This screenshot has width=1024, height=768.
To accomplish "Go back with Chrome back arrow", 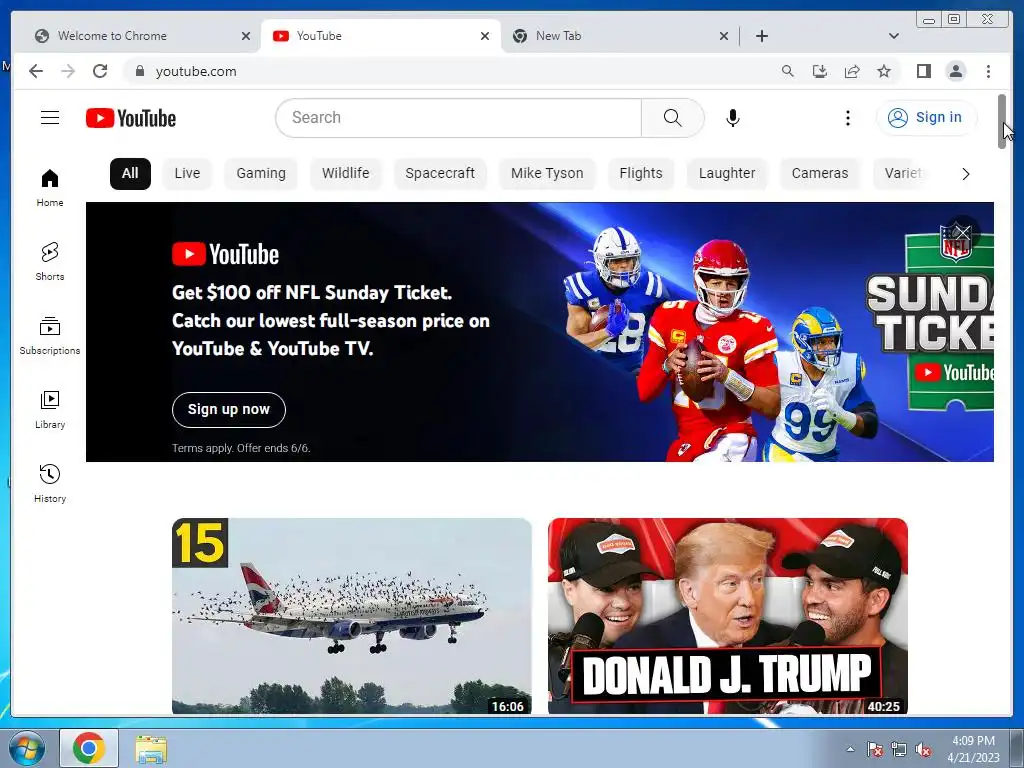I will (x=36, y=71).
